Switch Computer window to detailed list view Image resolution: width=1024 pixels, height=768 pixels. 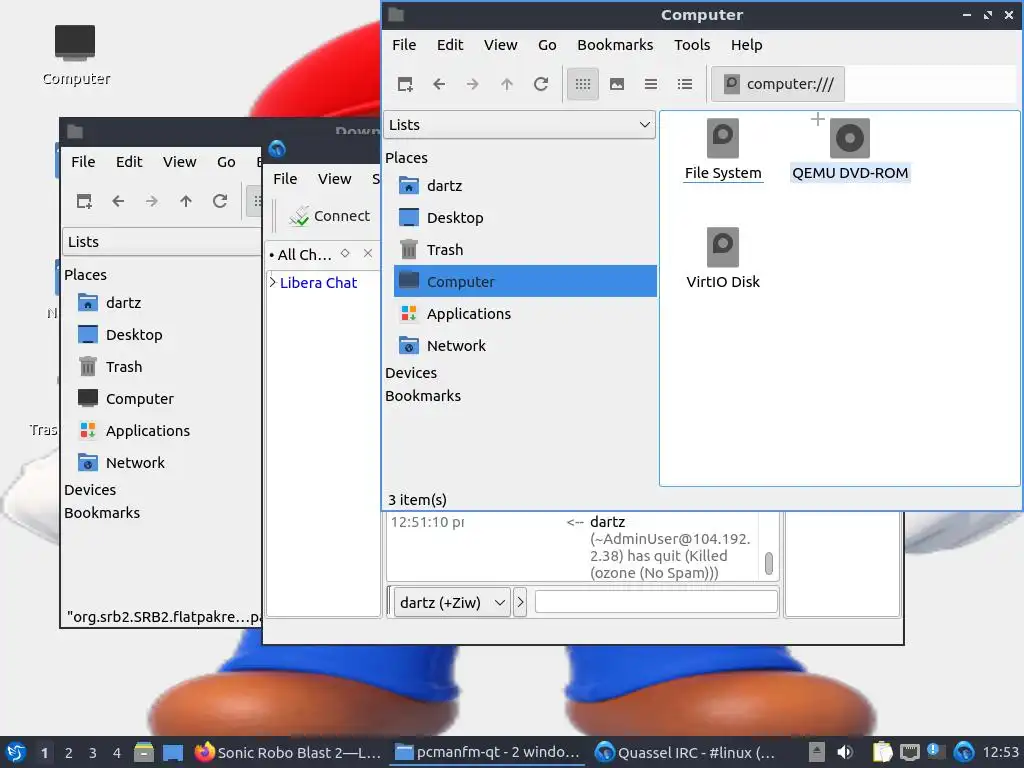coord(684,84)
